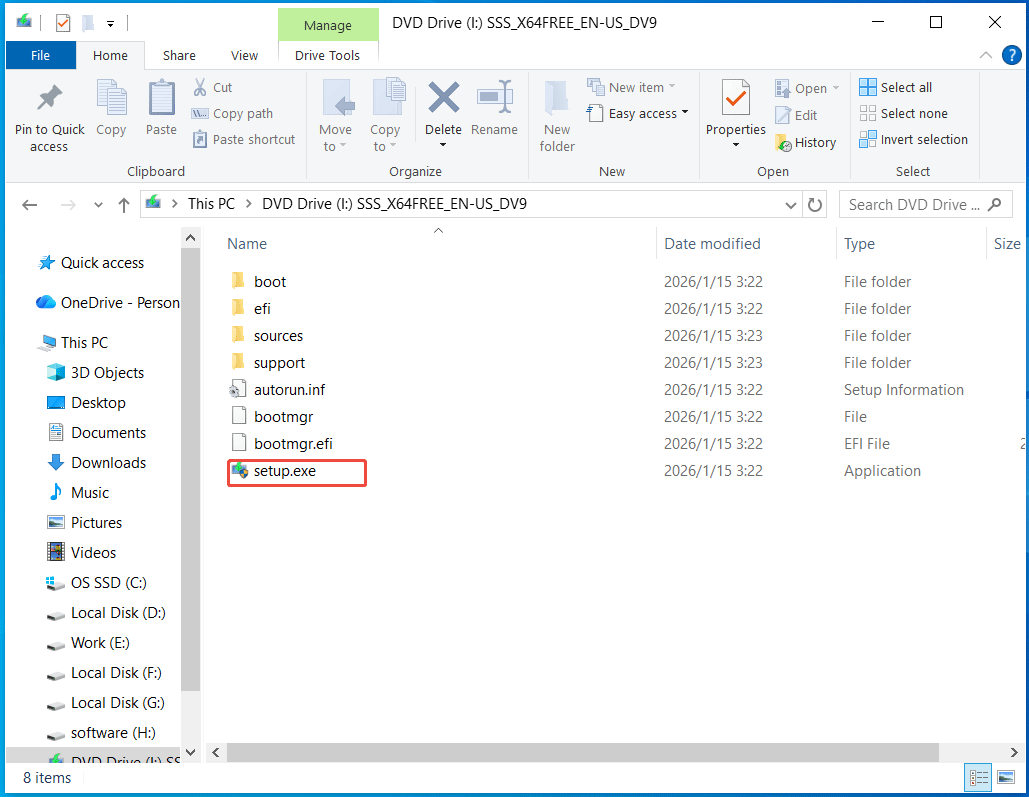Switch to the Share tab

coord(179,55)
